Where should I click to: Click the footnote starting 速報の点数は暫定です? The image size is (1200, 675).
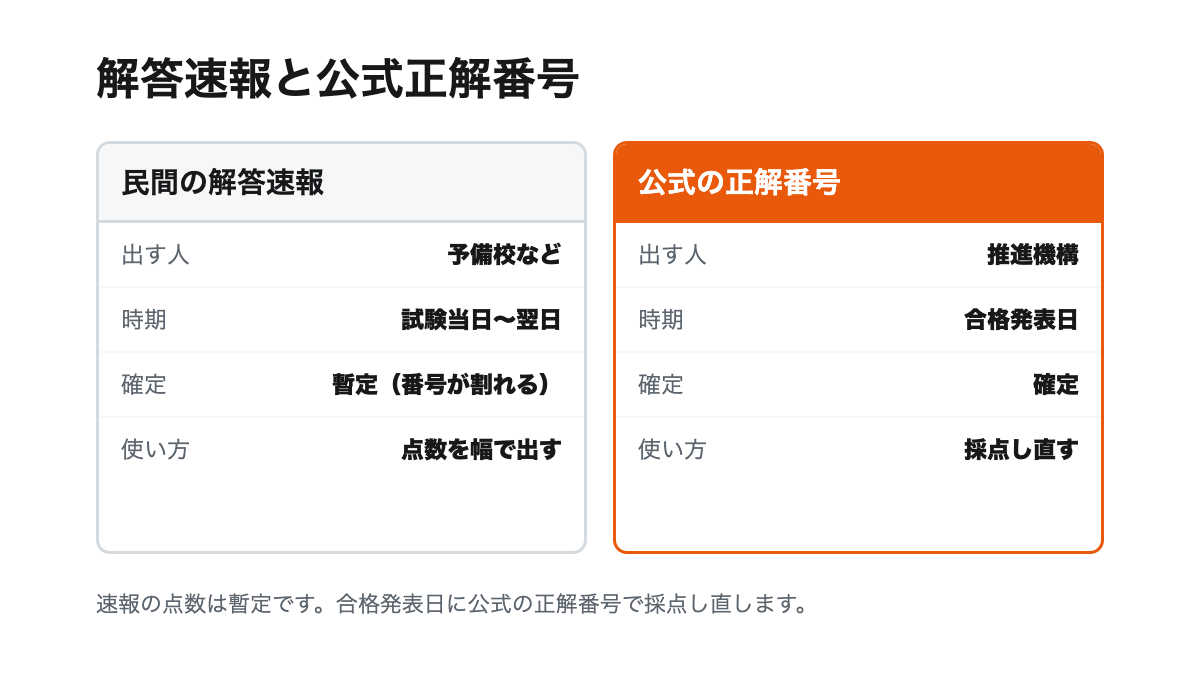452,604
